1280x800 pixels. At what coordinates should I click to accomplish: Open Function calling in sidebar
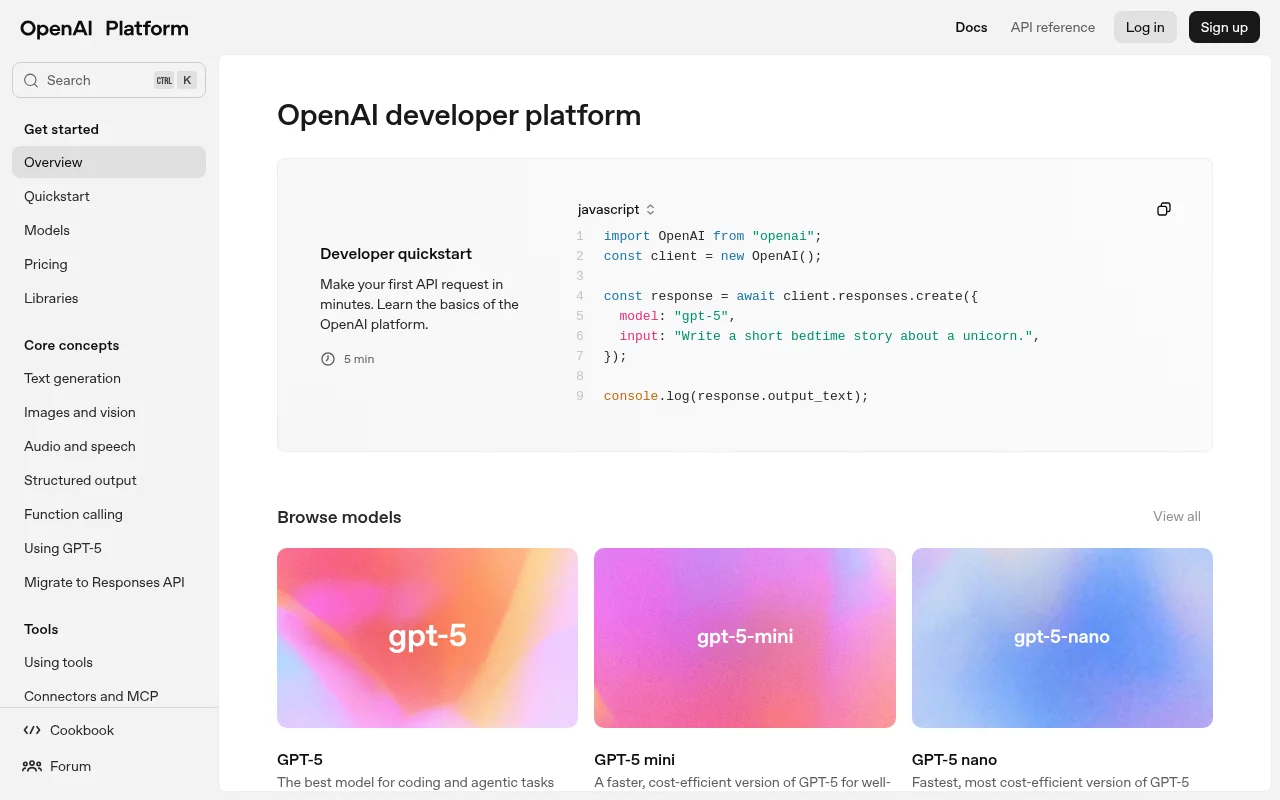point(73,514)
